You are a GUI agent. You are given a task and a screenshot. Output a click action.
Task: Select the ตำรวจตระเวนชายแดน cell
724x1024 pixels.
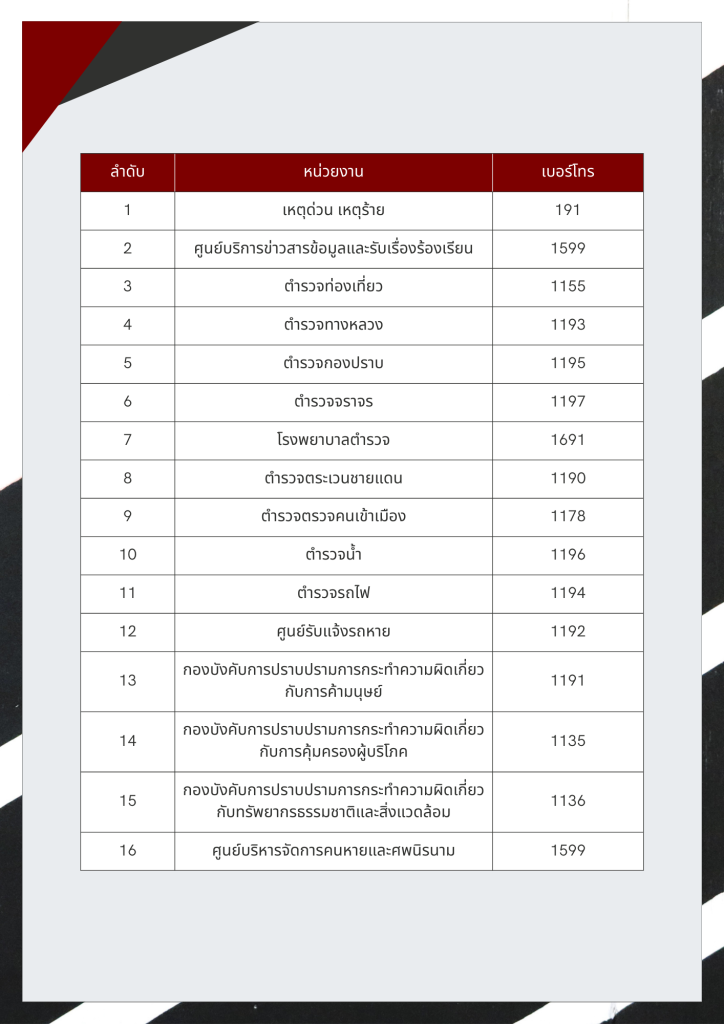[x=333, y=478]
